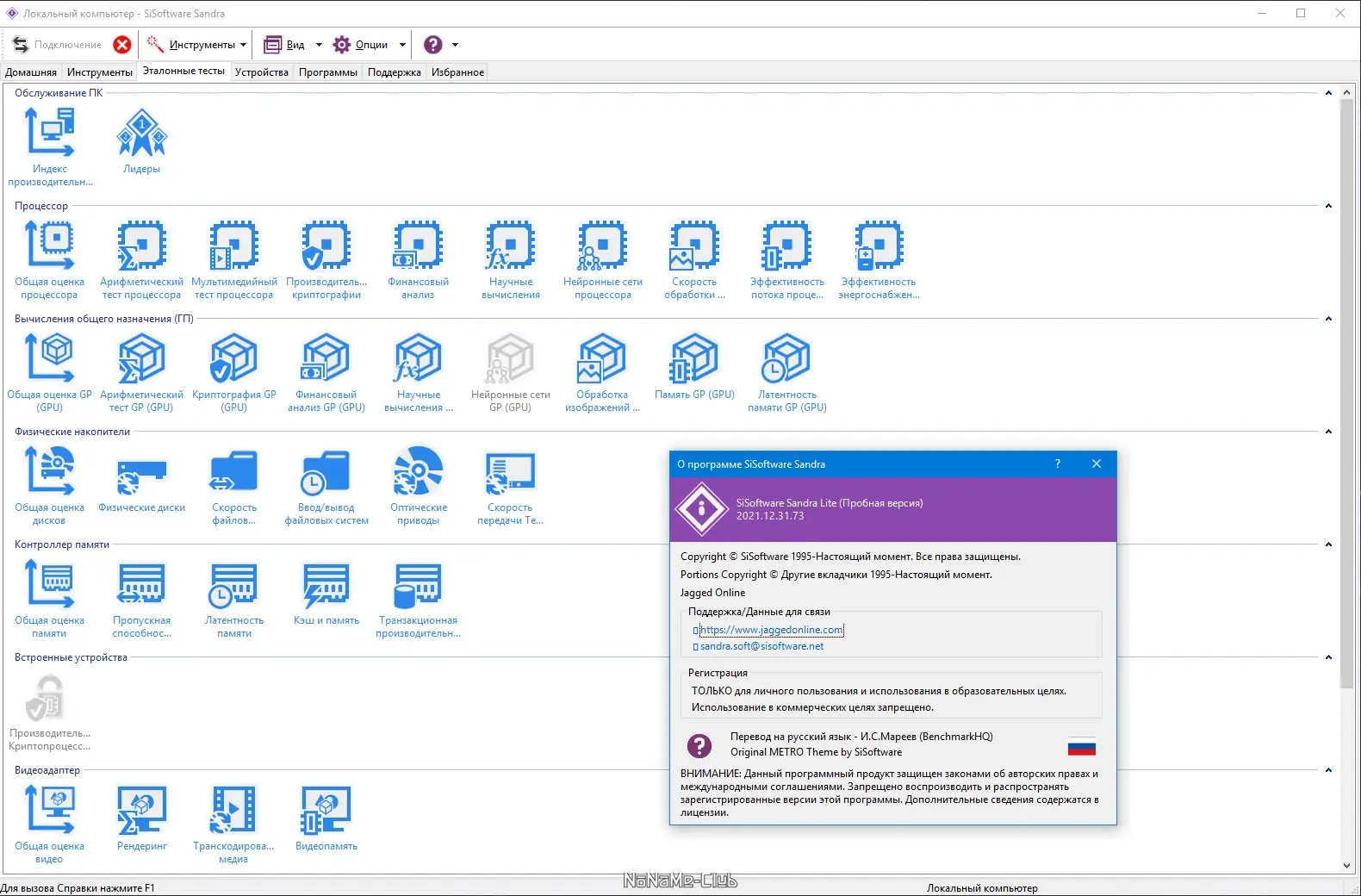Open processor Научные вычисления benchmark
1361x896 pixels.
pyautogui.click(x=511, y=259)
